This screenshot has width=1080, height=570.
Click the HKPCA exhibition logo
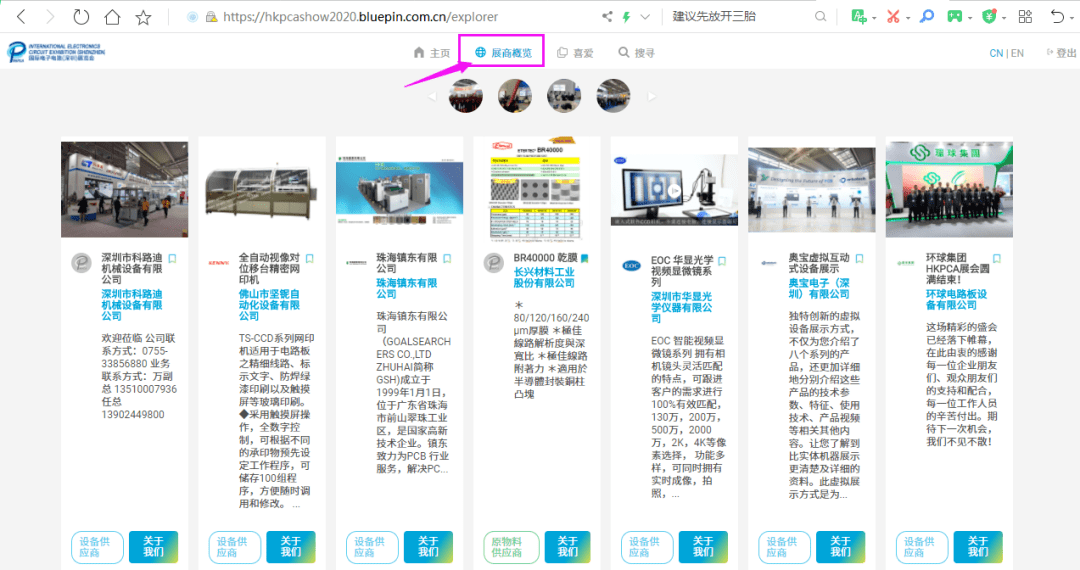click(x=56, y=52)
